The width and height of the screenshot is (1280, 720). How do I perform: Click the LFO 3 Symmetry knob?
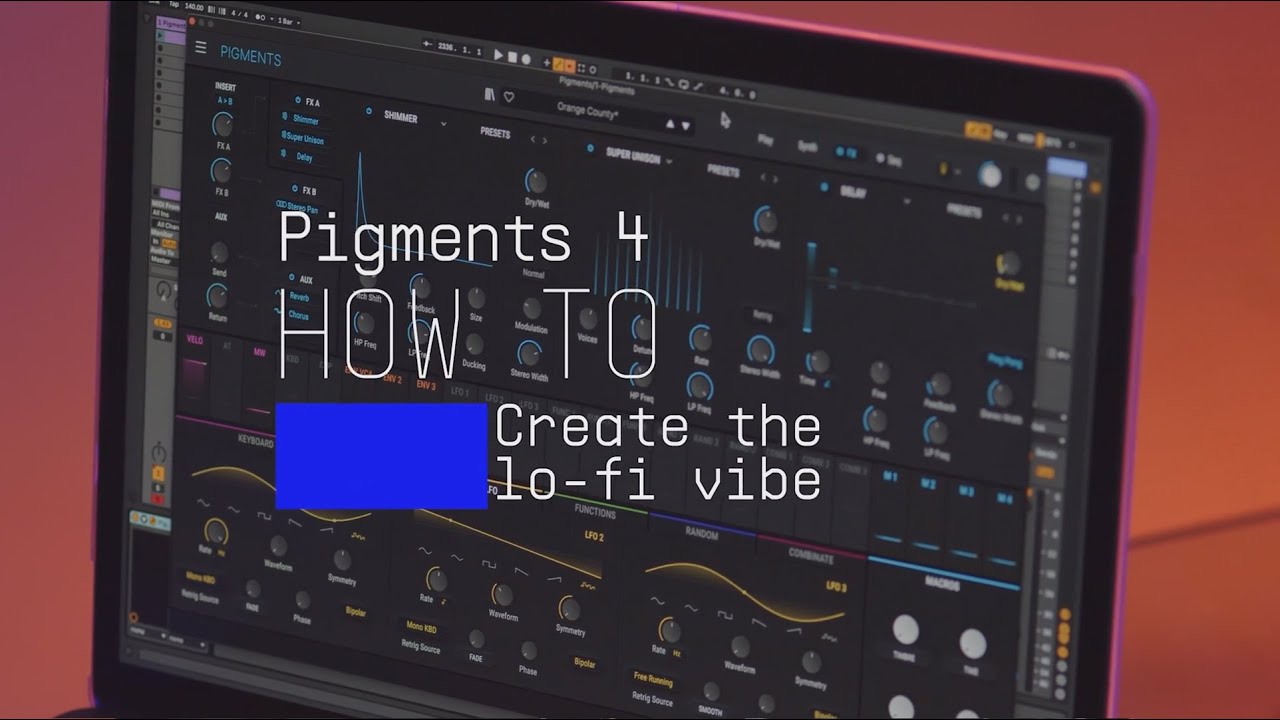(x=811, y=661)
